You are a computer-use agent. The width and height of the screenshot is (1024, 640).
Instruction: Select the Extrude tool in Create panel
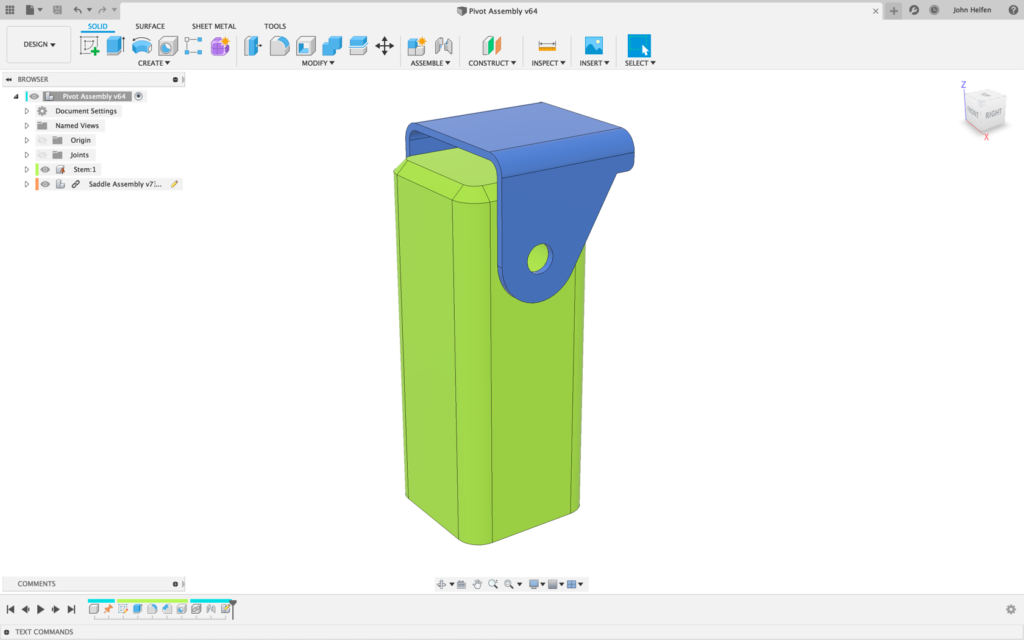(x=116, y=45)
